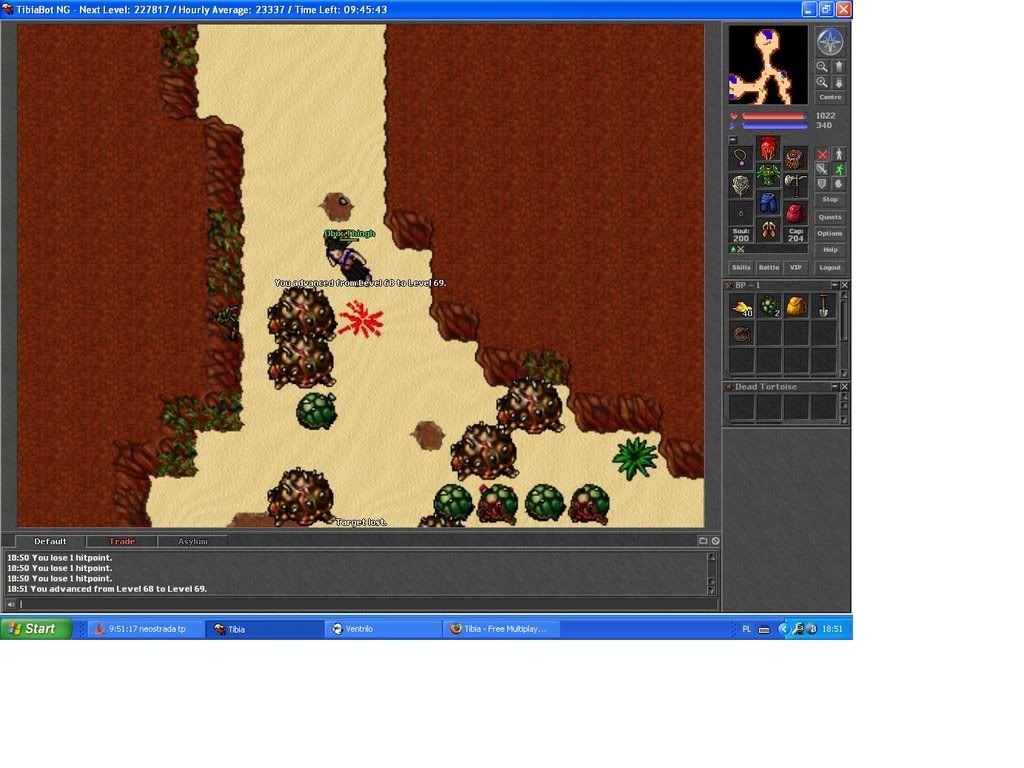Open the Quests log
Image resolution: width=1024 pixels, height=768 pixels.
(x=830, y=217)
